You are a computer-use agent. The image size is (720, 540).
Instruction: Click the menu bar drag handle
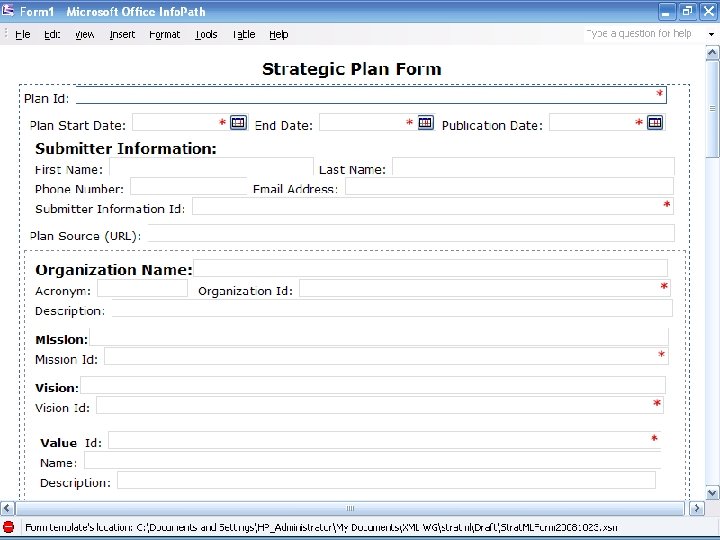pyautogui.click(x=6, y=34)
